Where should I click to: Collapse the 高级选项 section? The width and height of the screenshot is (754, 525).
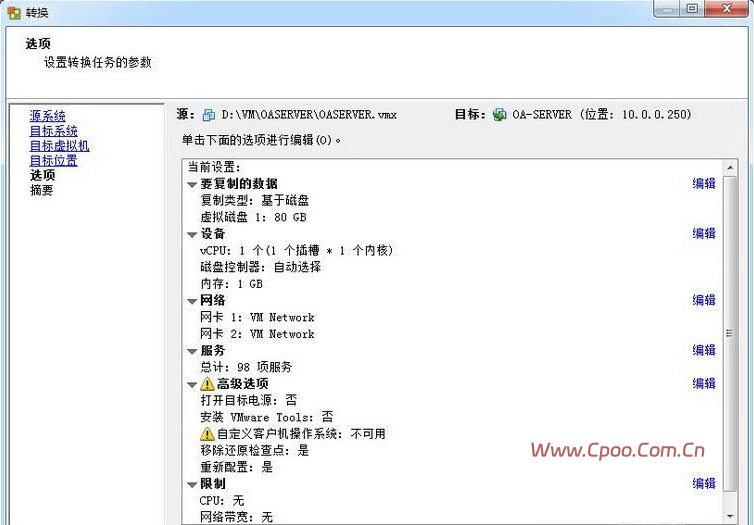tap(192, 385)
